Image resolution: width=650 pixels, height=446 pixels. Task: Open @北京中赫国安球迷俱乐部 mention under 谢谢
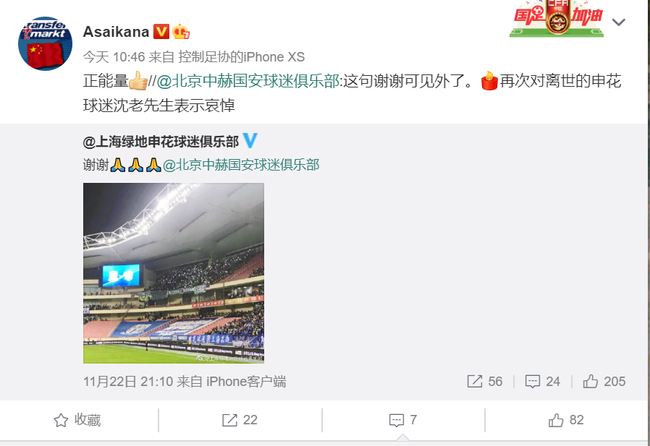click(x=241, y=165)
